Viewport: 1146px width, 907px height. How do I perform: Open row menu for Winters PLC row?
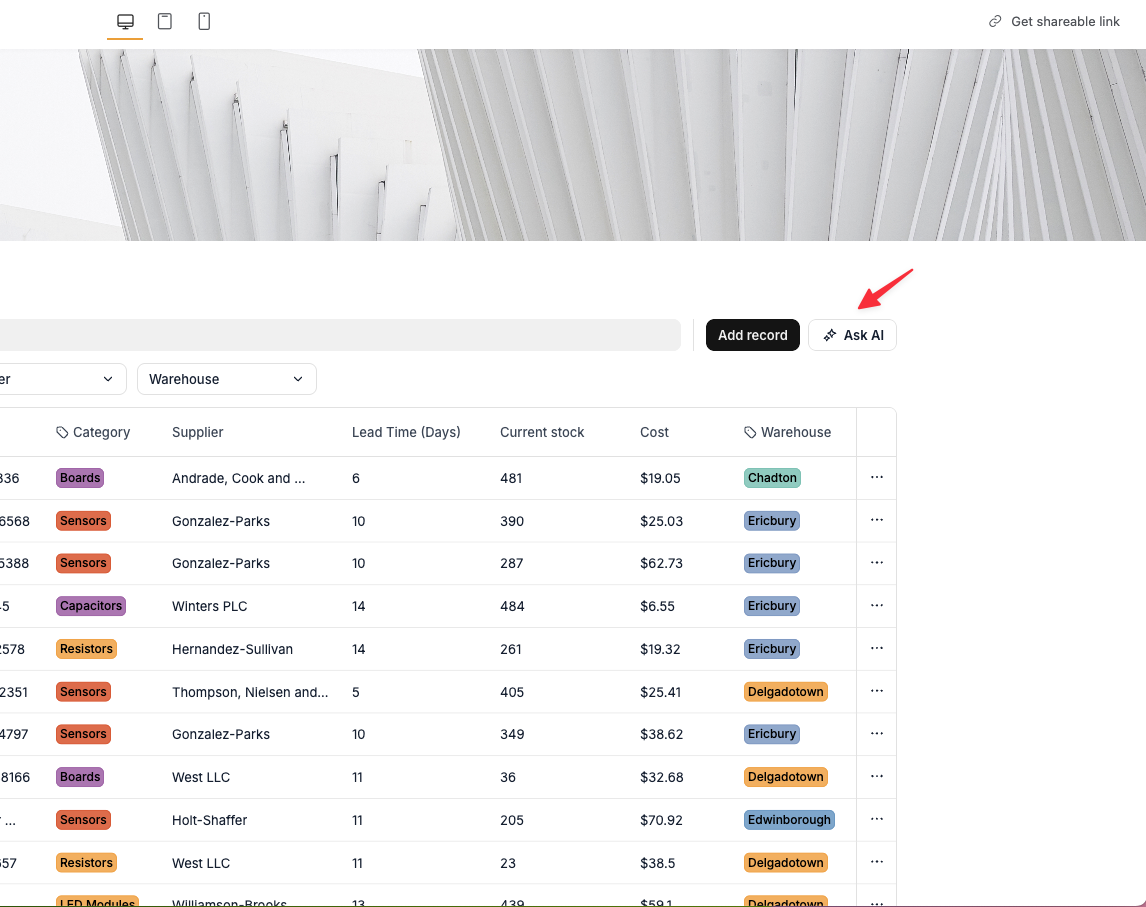(x=876, y=606)
